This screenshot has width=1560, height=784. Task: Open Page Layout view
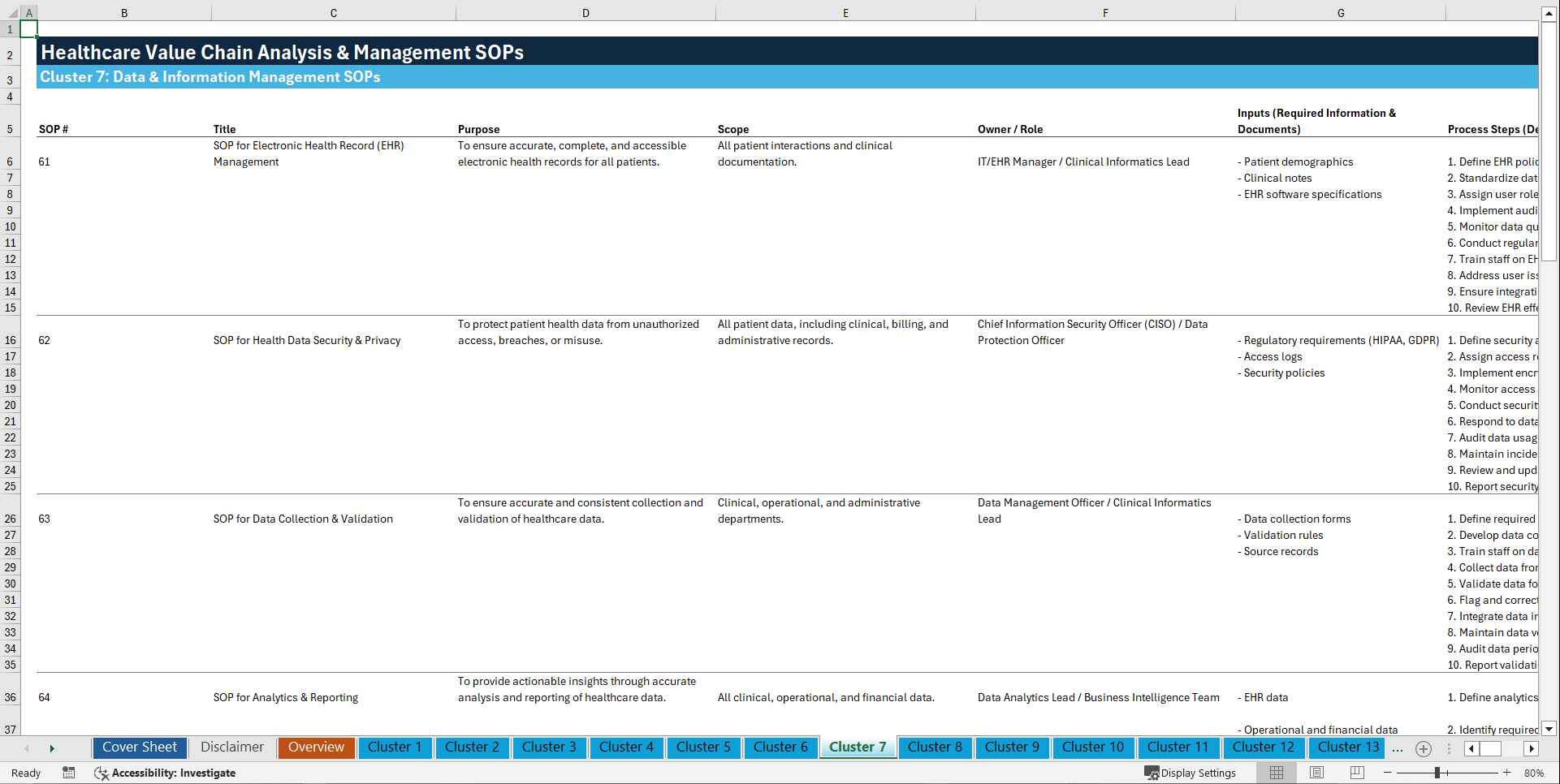1316,773
